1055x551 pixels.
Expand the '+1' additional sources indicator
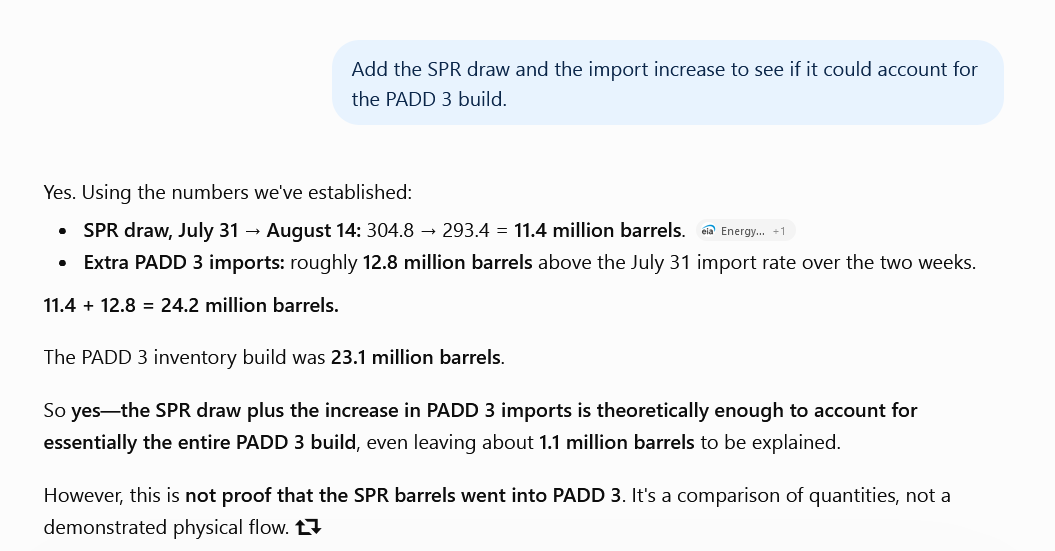(x=778, y=231)
